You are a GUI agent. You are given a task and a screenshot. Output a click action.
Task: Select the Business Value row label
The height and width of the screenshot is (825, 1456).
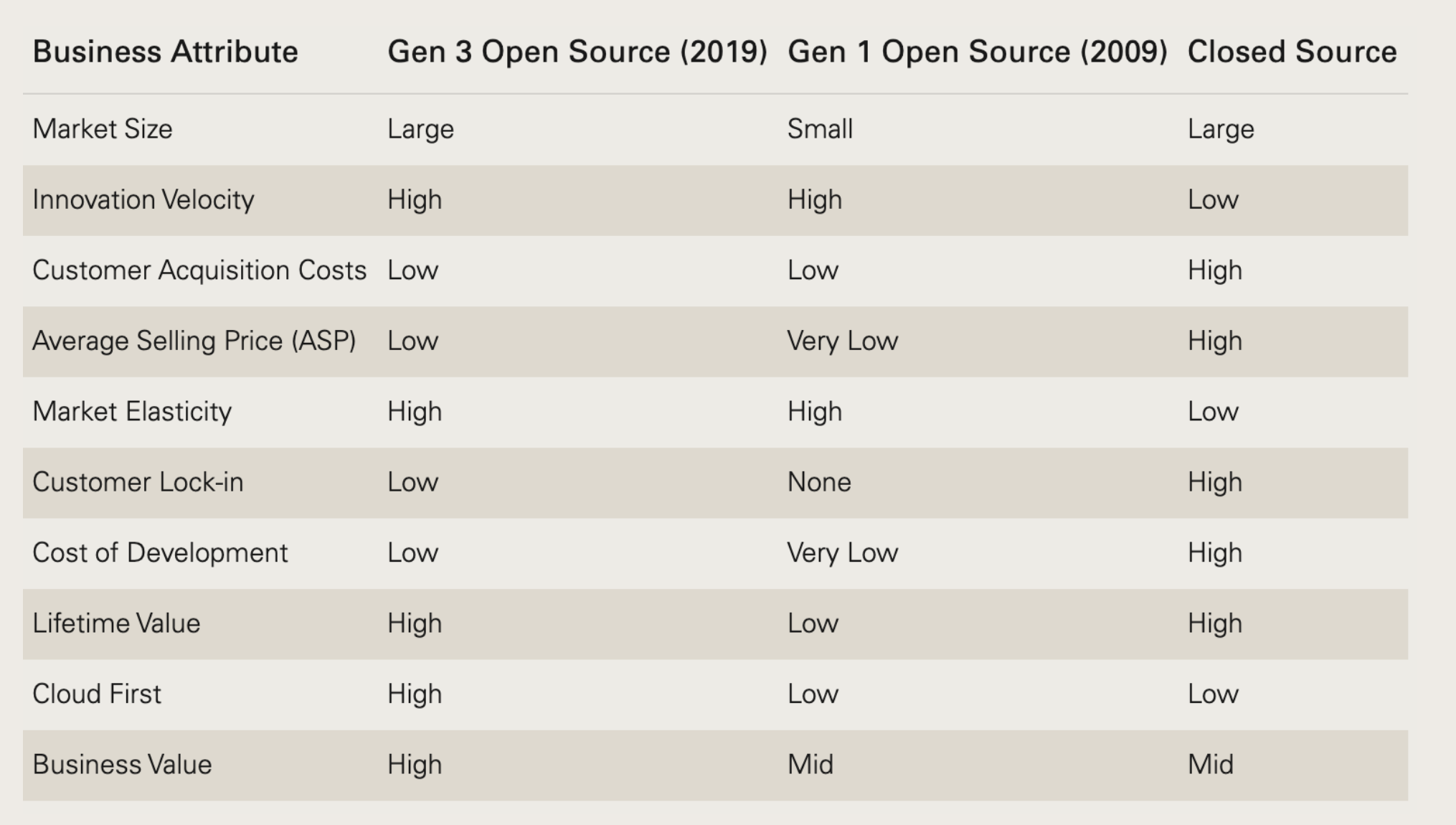[x=122, y=765]
